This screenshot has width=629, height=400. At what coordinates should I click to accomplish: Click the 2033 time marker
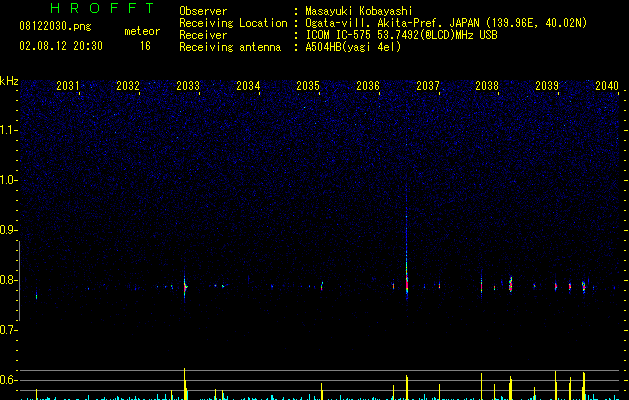(x=188, y=86)
